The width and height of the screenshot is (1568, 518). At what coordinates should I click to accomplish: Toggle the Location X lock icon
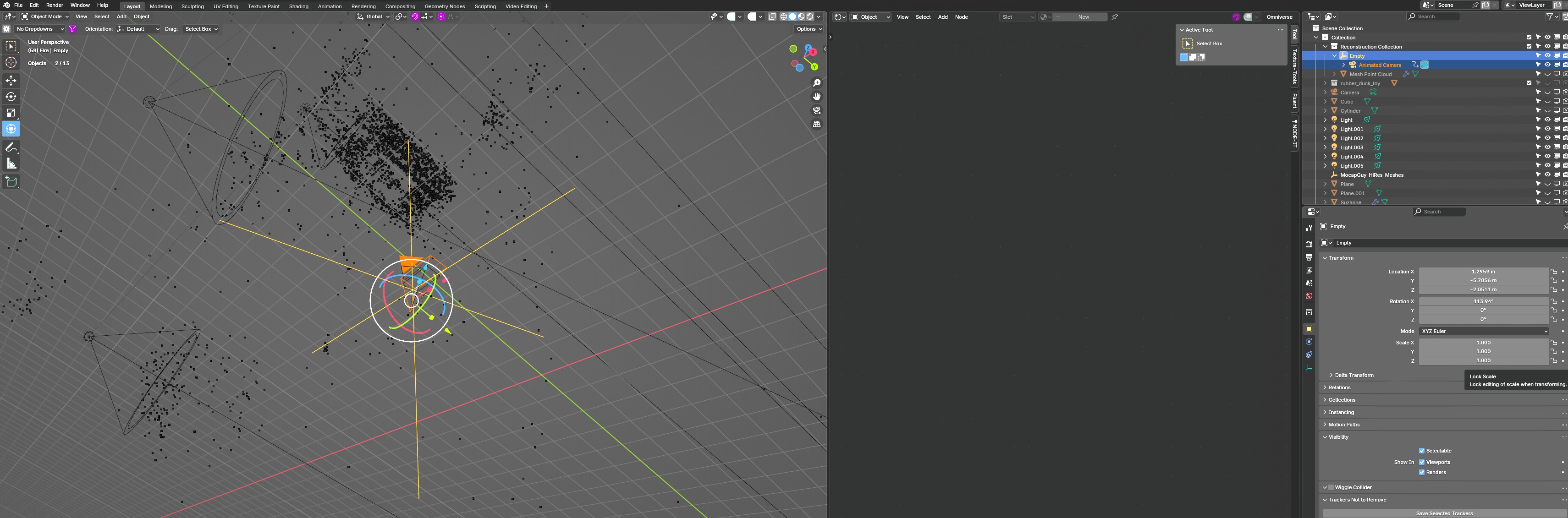click(x=1554, y=272)
